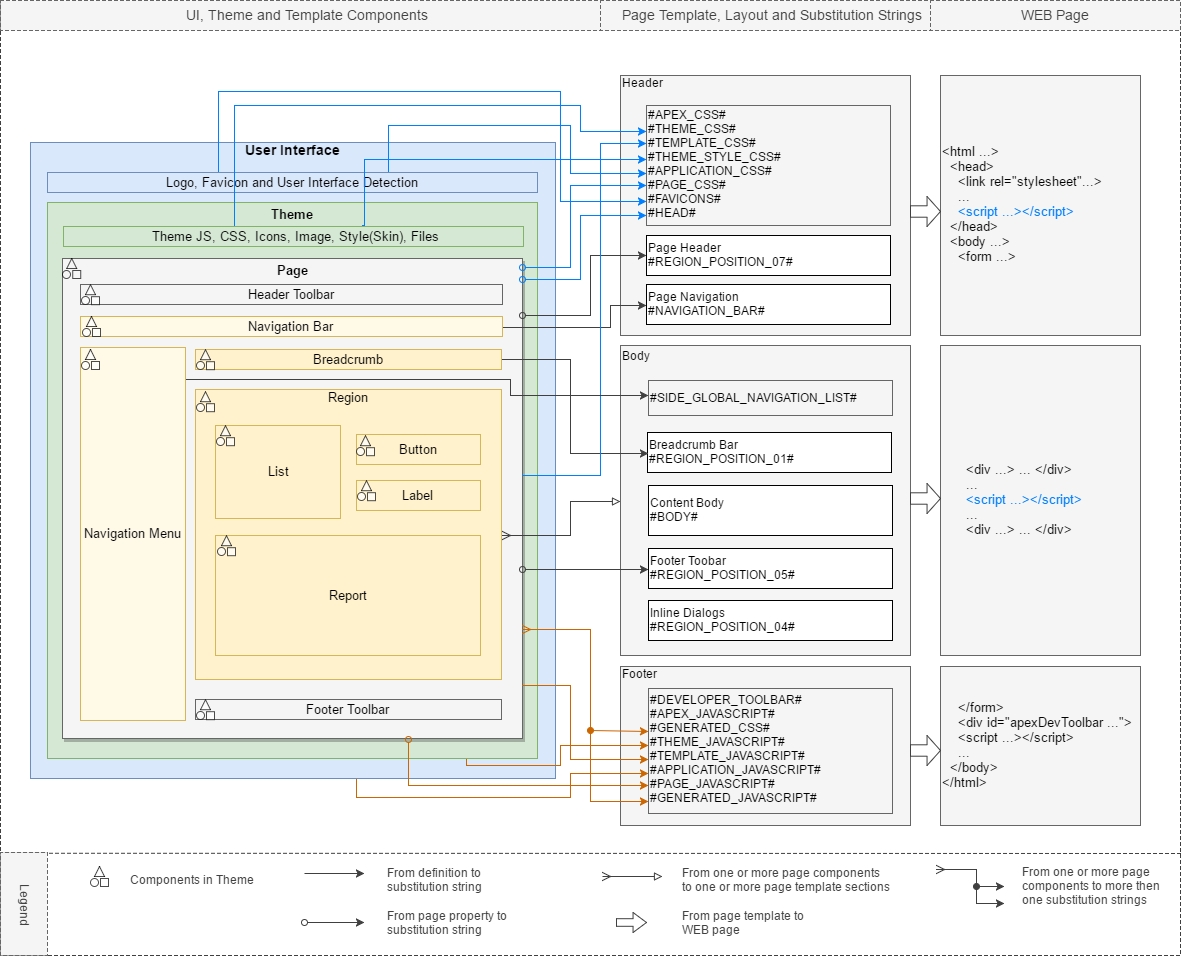The height and width of the screenshot is (956, 1183).
Task: Click the Page Template, Layout and Substitution Strings heading
Action: coord(771,15)
